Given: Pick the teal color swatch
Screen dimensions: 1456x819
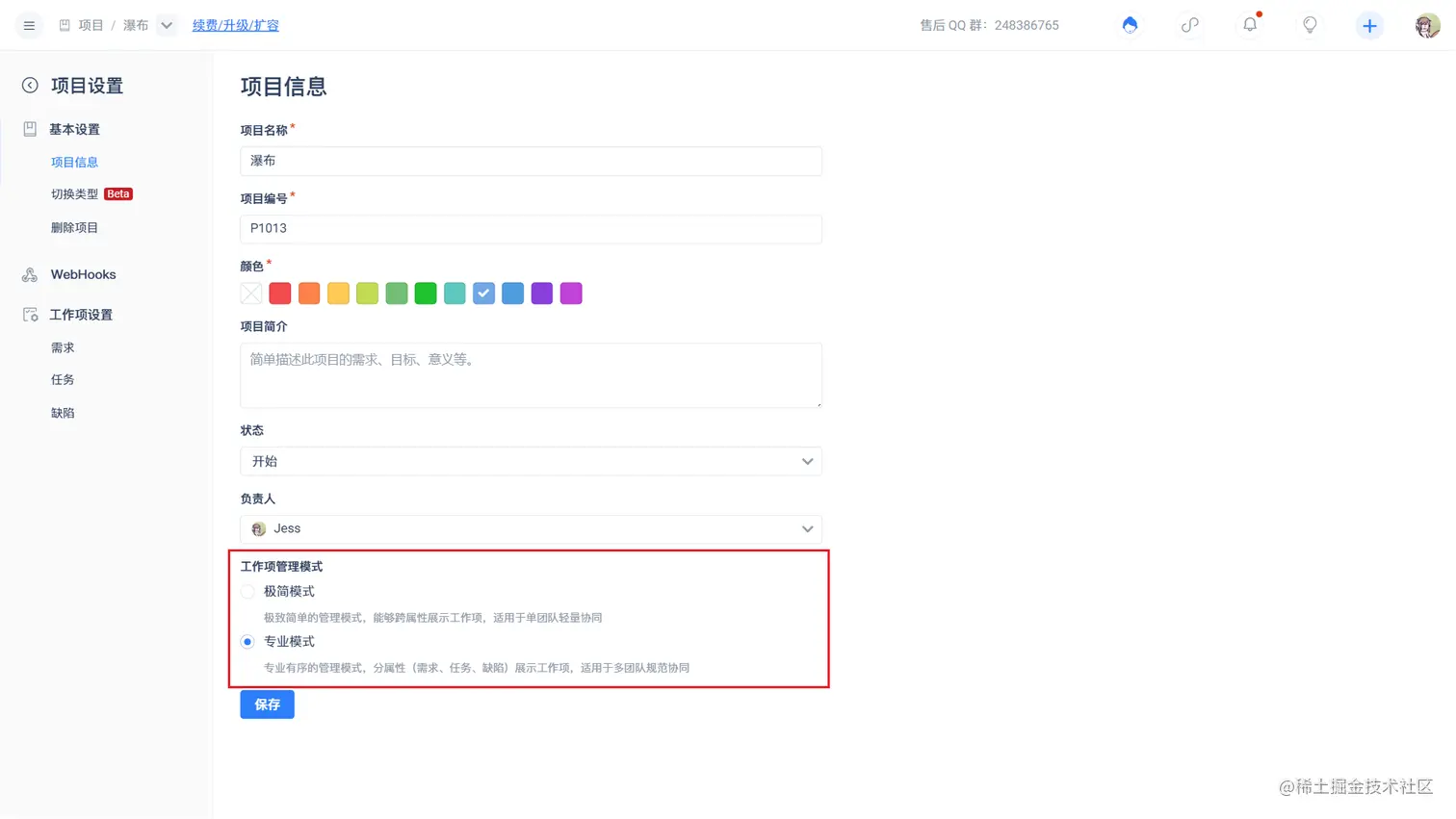Looking at the screenshot, I should tap(455, 294).
